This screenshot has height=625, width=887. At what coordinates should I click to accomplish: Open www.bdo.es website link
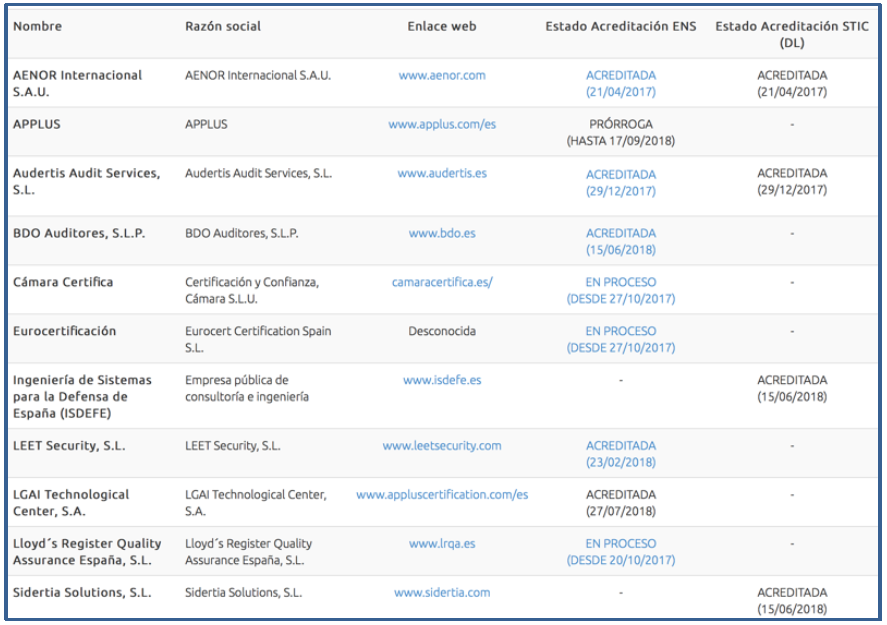[x=442, y=233]
